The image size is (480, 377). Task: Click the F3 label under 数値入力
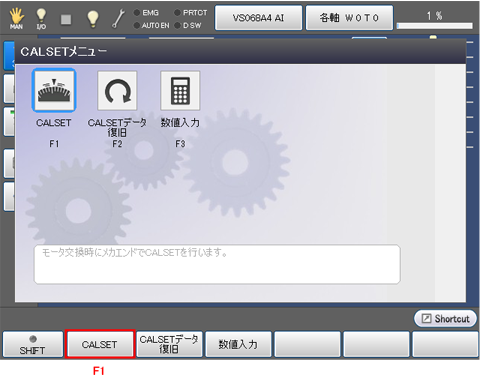[x=180, y=144]
